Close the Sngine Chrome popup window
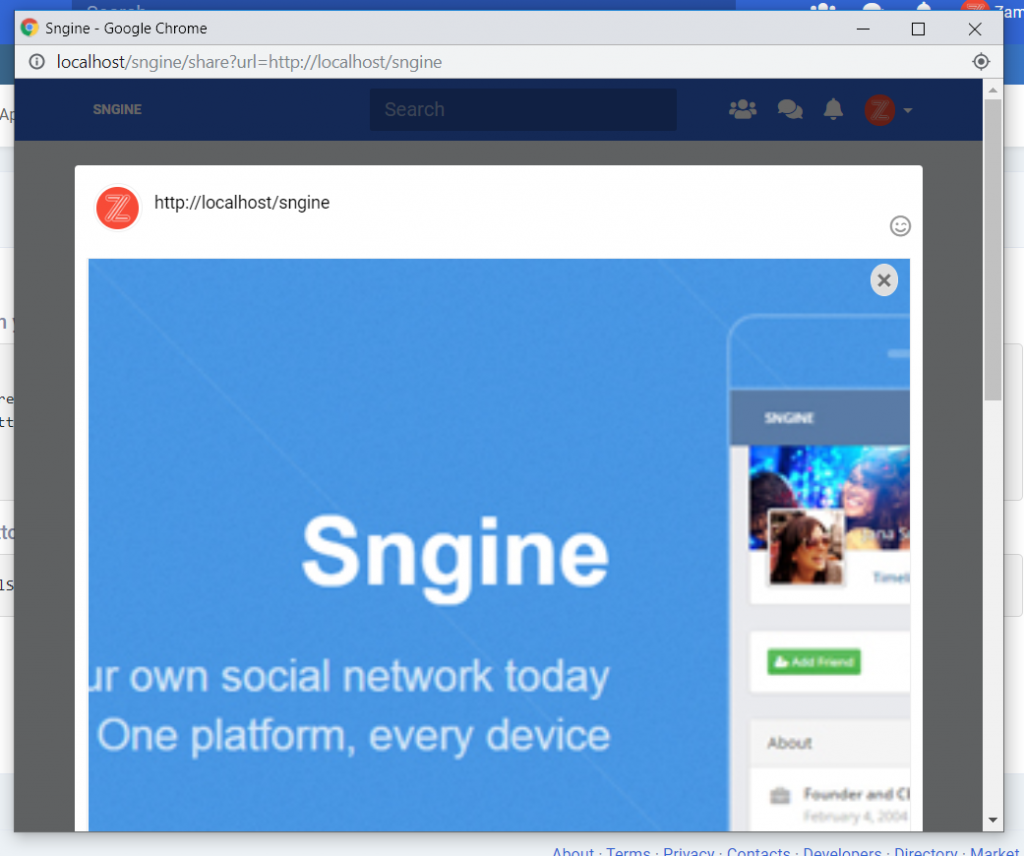This screenshot has width=1024, height=856. click(x=974, y=29)
